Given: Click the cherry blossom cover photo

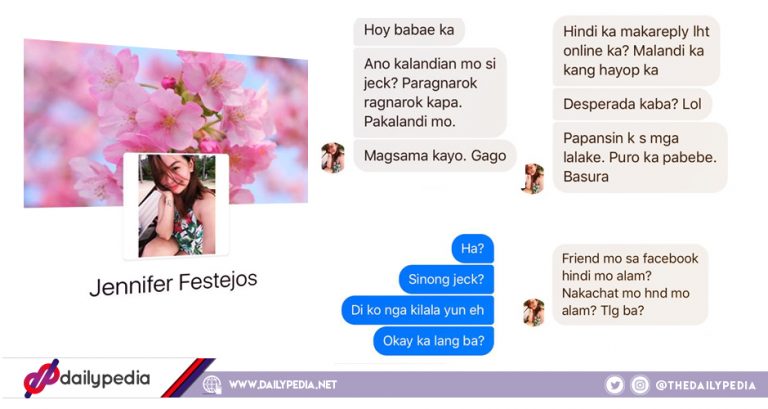Looking at the screenshot, I should 166,122.
